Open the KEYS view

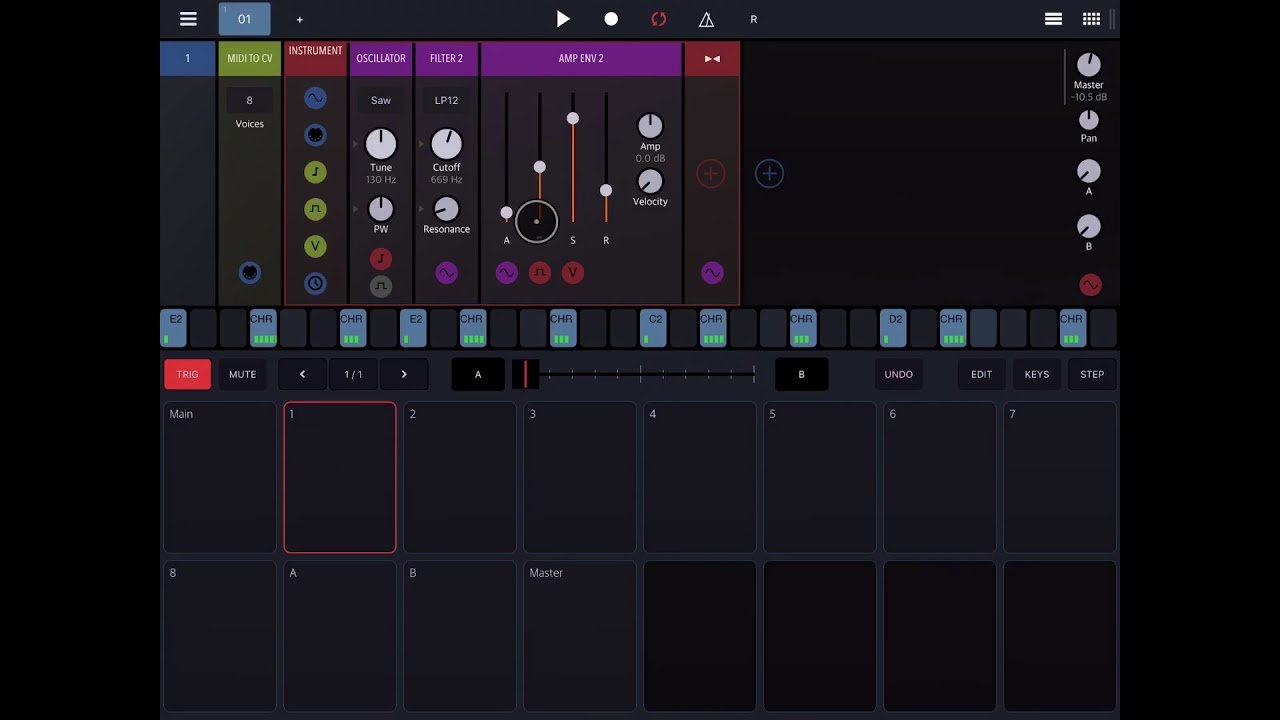1036,374
